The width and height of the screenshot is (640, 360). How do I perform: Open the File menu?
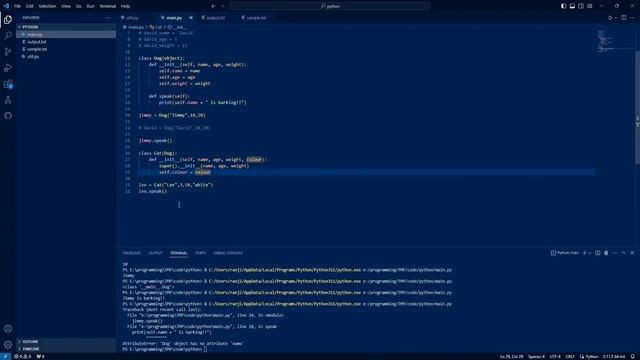(x=18, y=6)
